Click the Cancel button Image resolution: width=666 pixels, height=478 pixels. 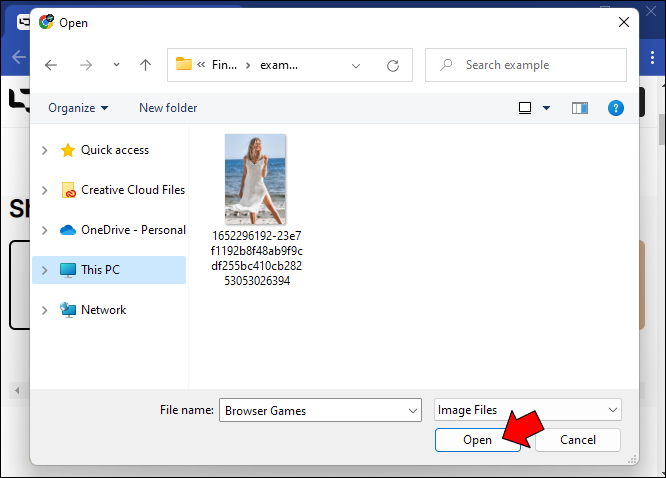click(x=578, y=440)
